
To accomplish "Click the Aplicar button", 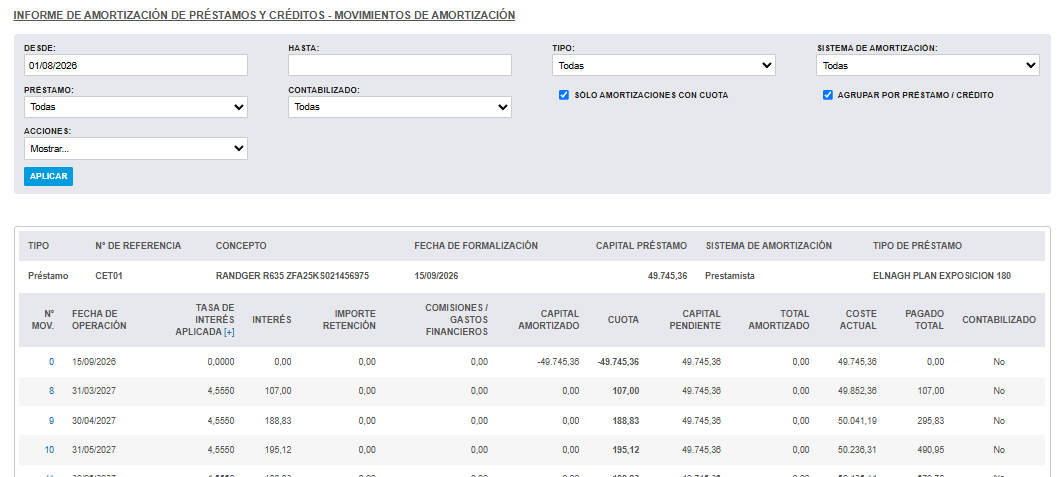I will click(48, 176).
